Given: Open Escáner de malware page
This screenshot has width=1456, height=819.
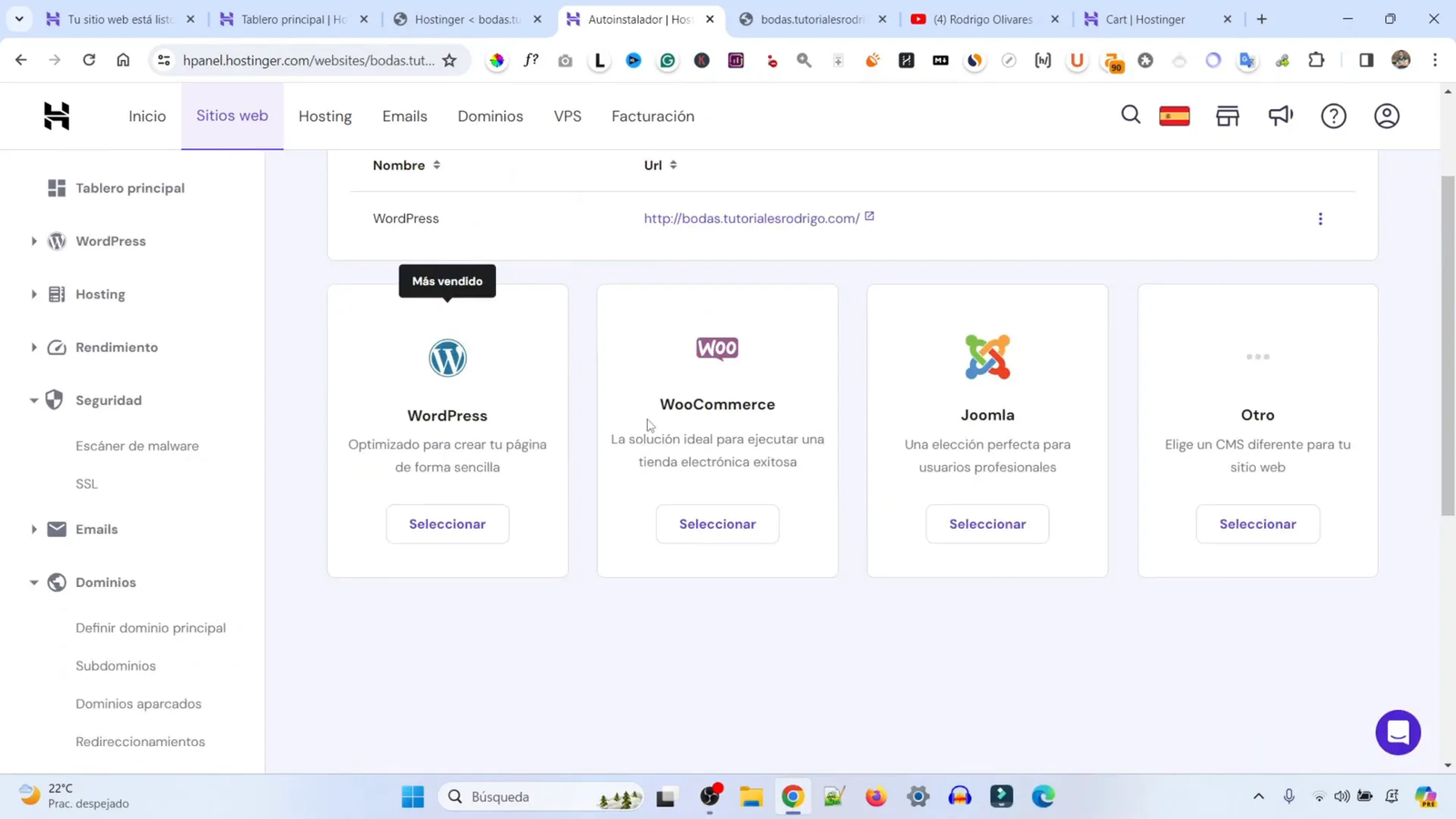Looking at the screenshot, I should (137, 446).
